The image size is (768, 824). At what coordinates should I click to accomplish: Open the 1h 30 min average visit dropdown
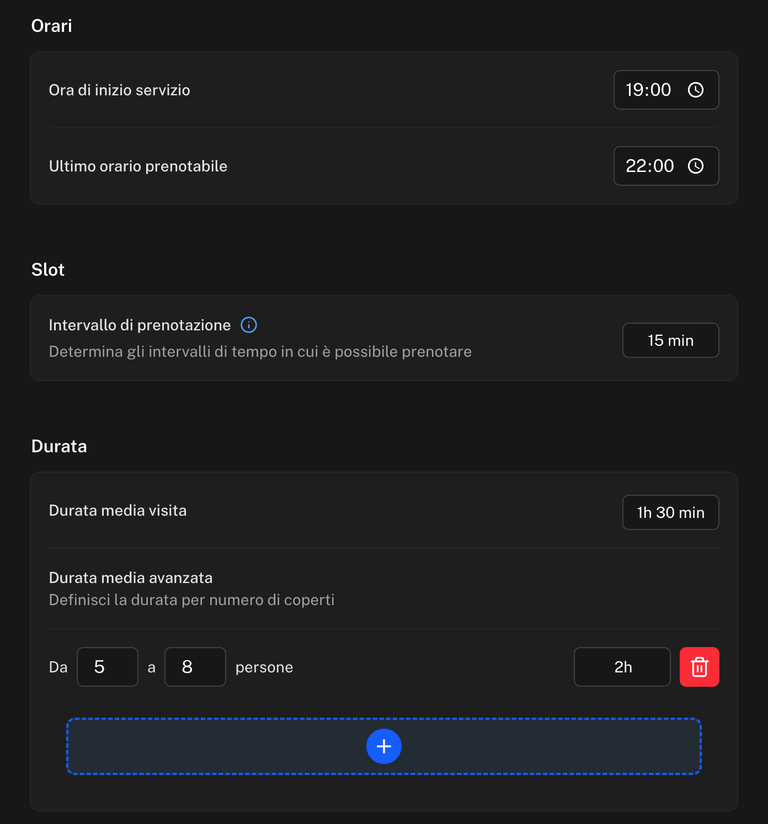tap(670, 512)
